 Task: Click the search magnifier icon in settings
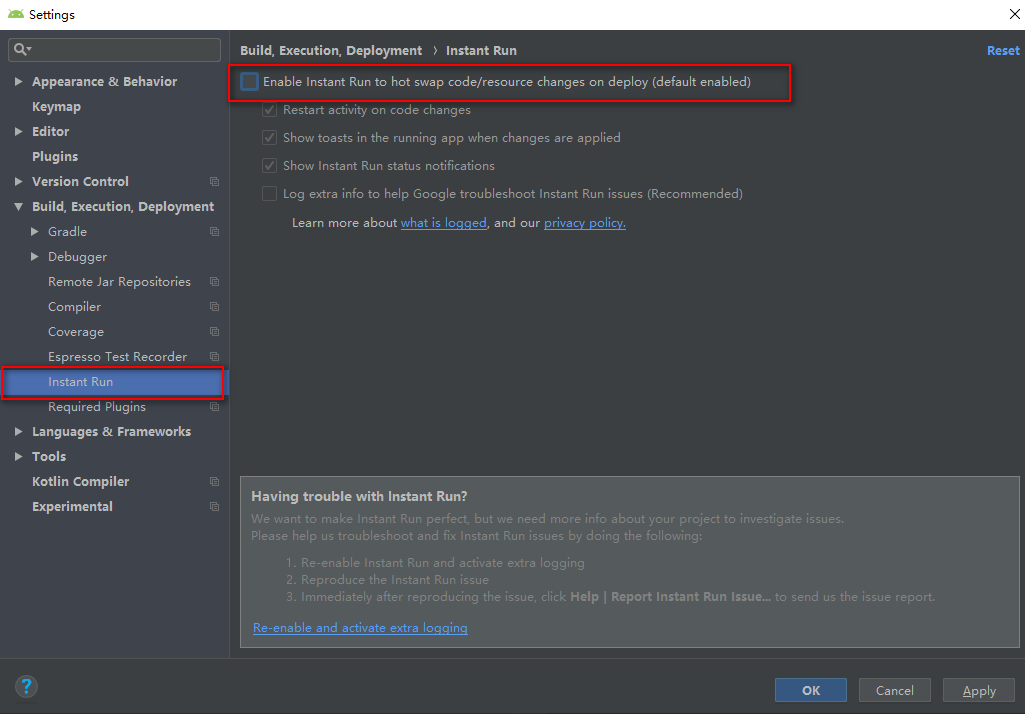tap(22, 49)
